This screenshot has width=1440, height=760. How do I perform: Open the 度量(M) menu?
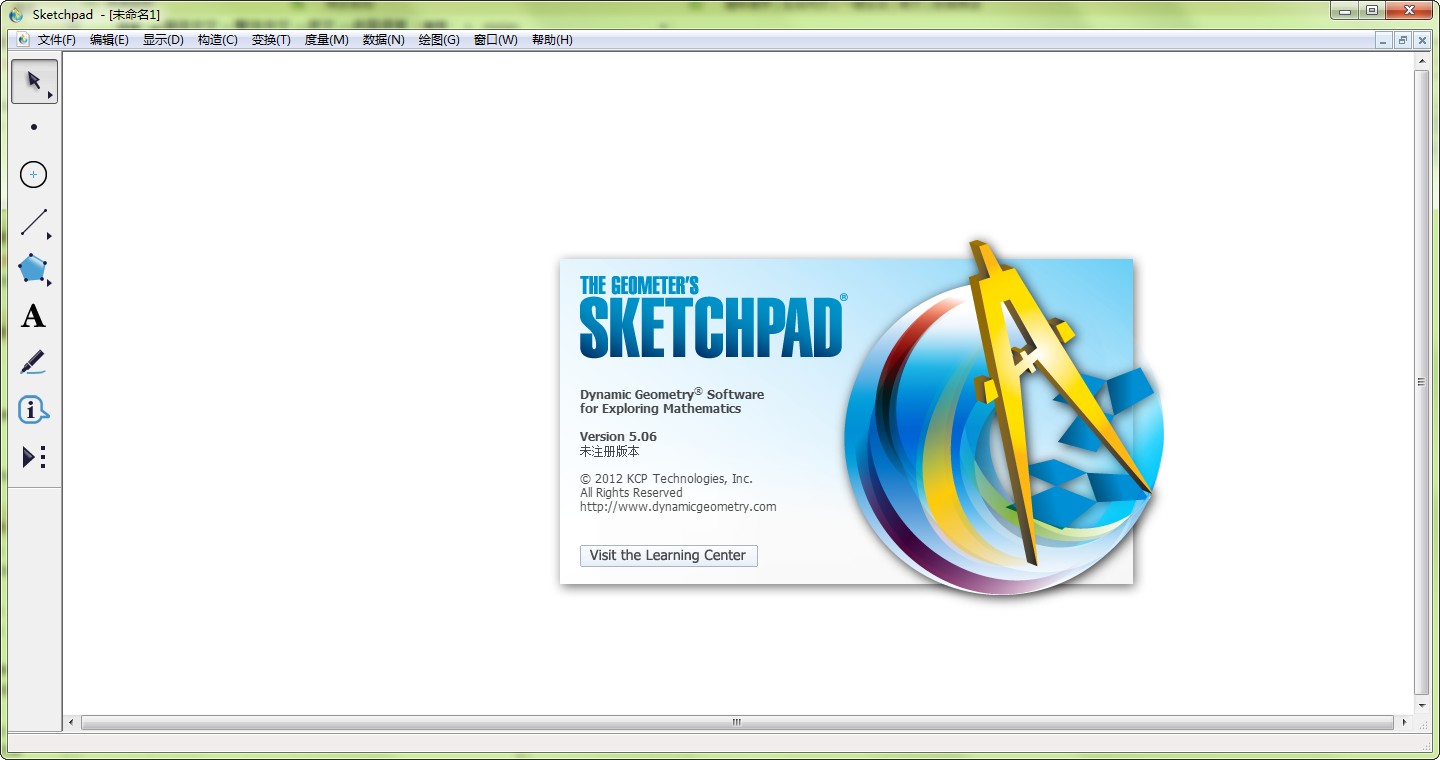[326, 40]
